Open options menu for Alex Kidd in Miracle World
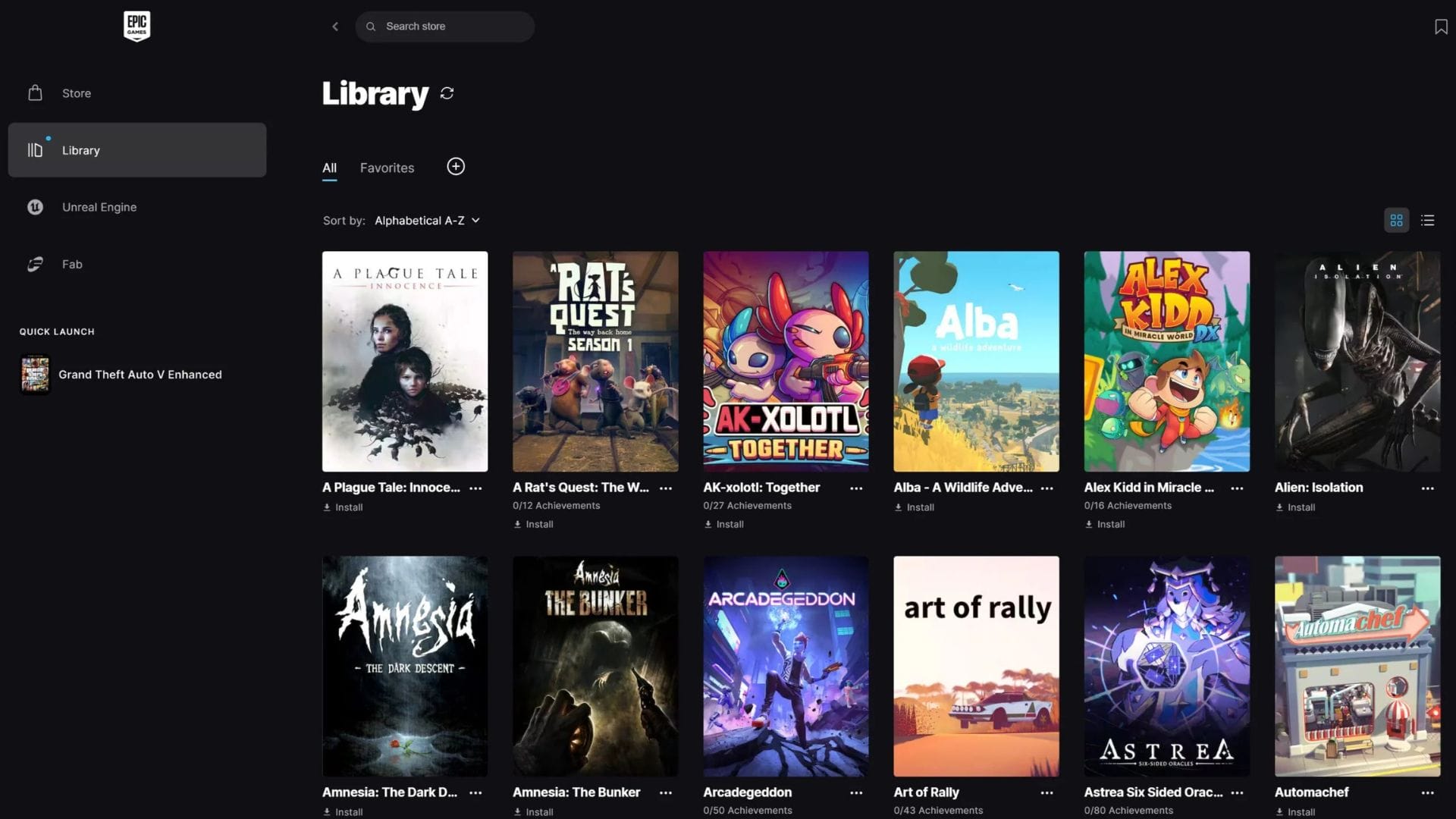1456x819 pixels. (1237, 488)
